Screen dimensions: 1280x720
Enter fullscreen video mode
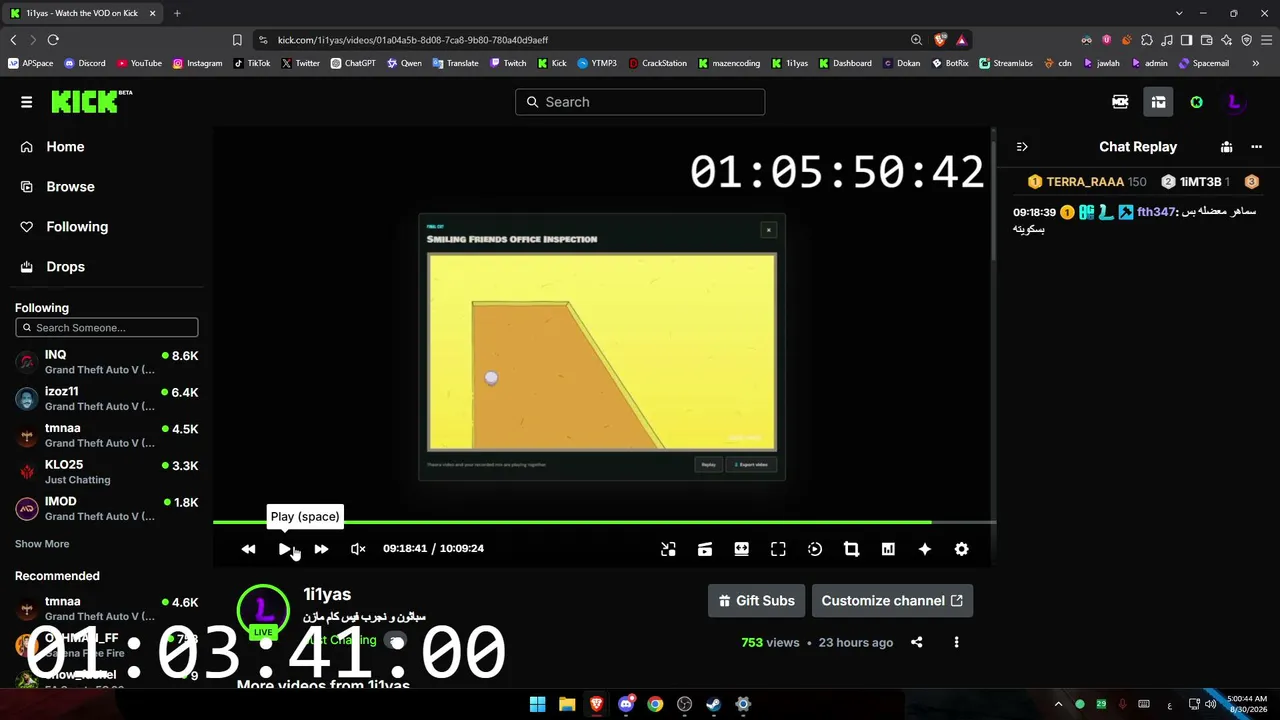coord(778,549)
